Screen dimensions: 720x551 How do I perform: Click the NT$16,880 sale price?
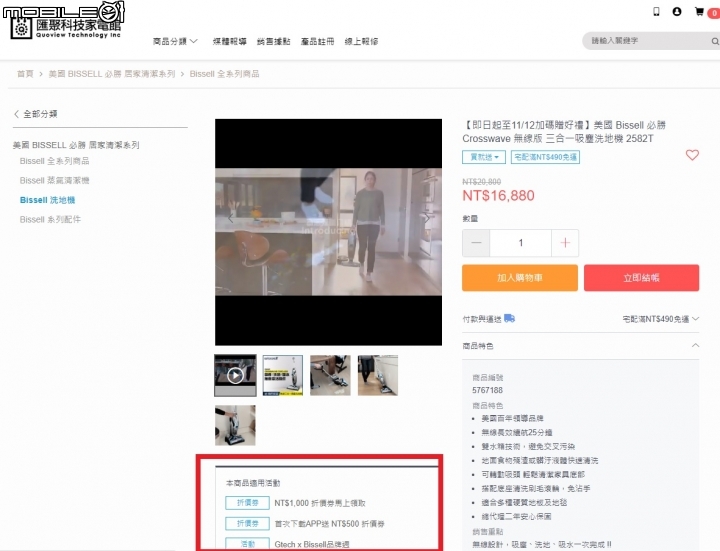point(499,196)
